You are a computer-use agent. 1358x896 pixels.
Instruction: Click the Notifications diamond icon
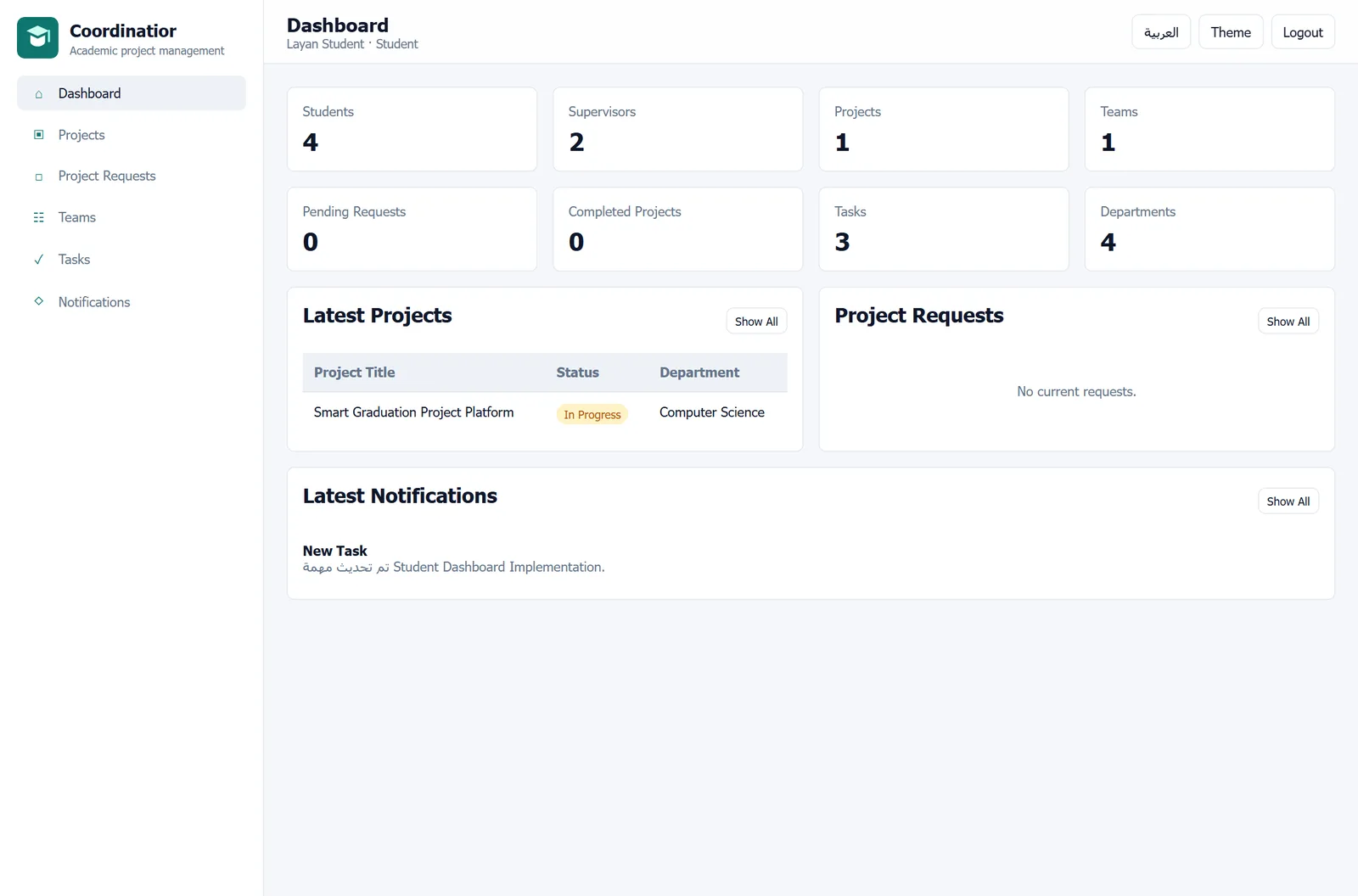(x=38, y=301)
